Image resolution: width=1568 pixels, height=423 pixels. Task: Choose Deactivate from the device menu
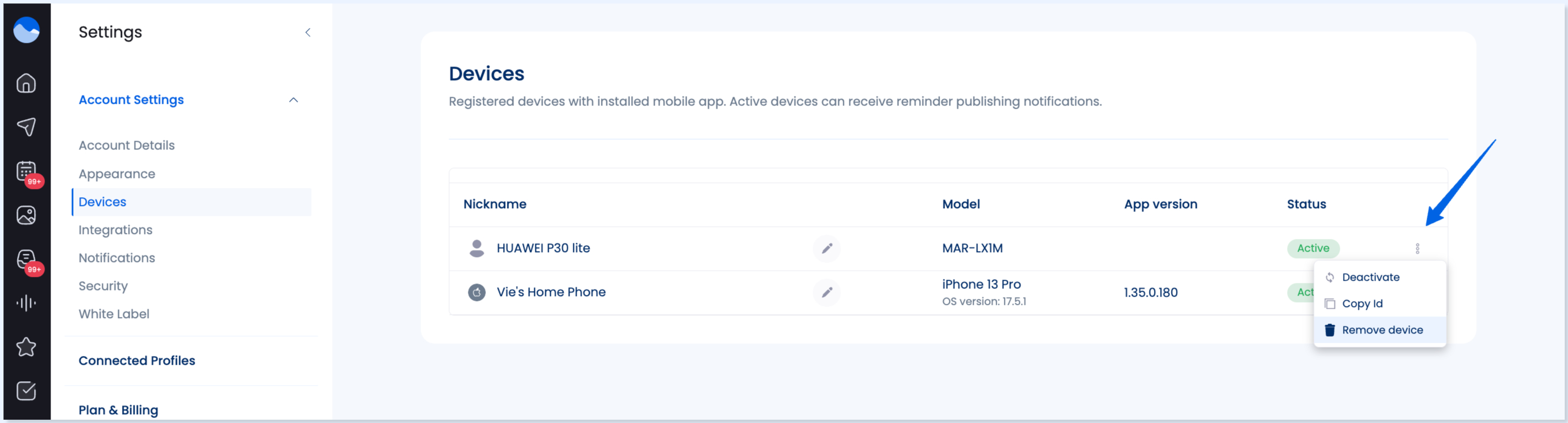[x=1379, y=277]
